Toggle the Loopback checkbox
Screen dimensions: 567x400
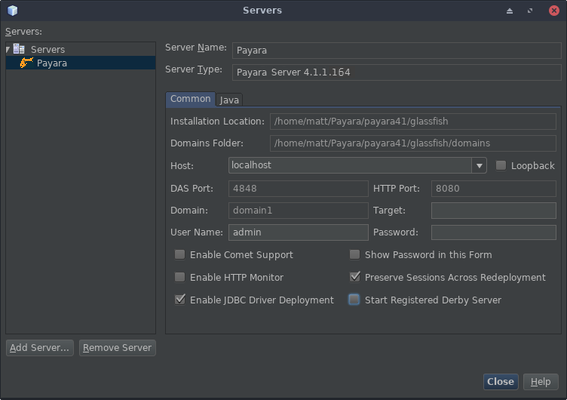(x=501, y=165)
